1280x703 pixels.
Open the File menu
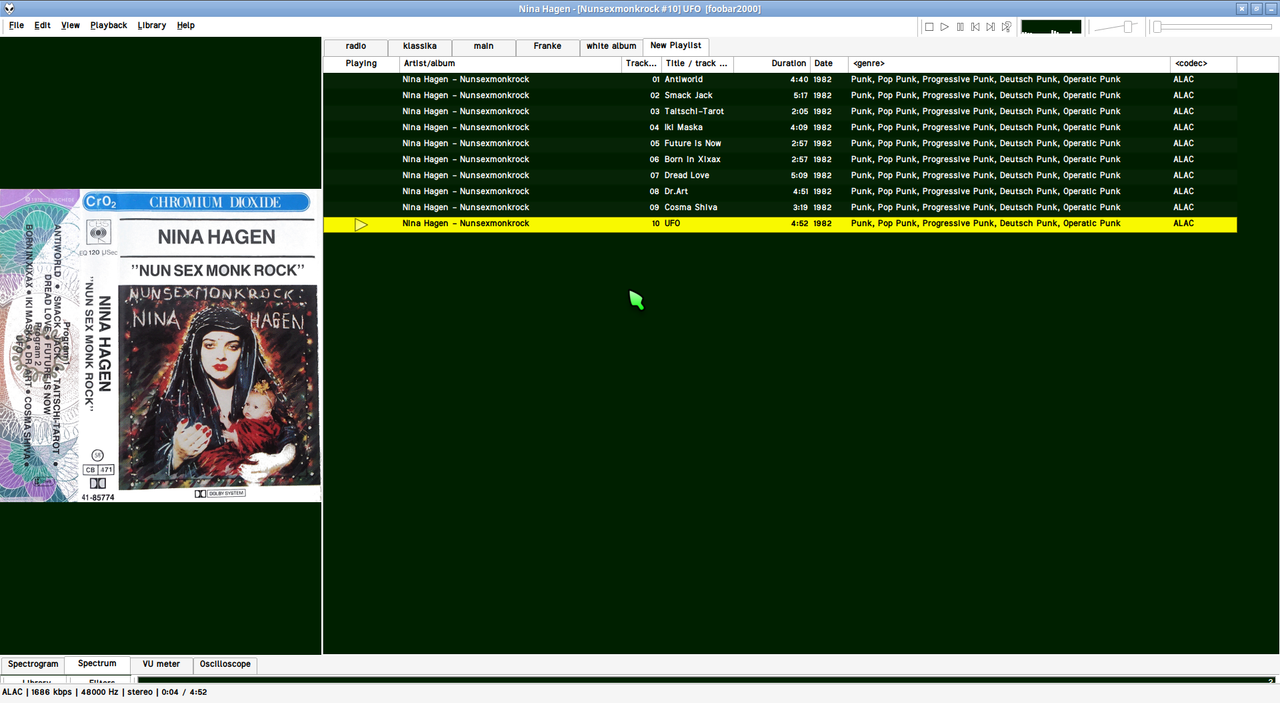(17, 25)
